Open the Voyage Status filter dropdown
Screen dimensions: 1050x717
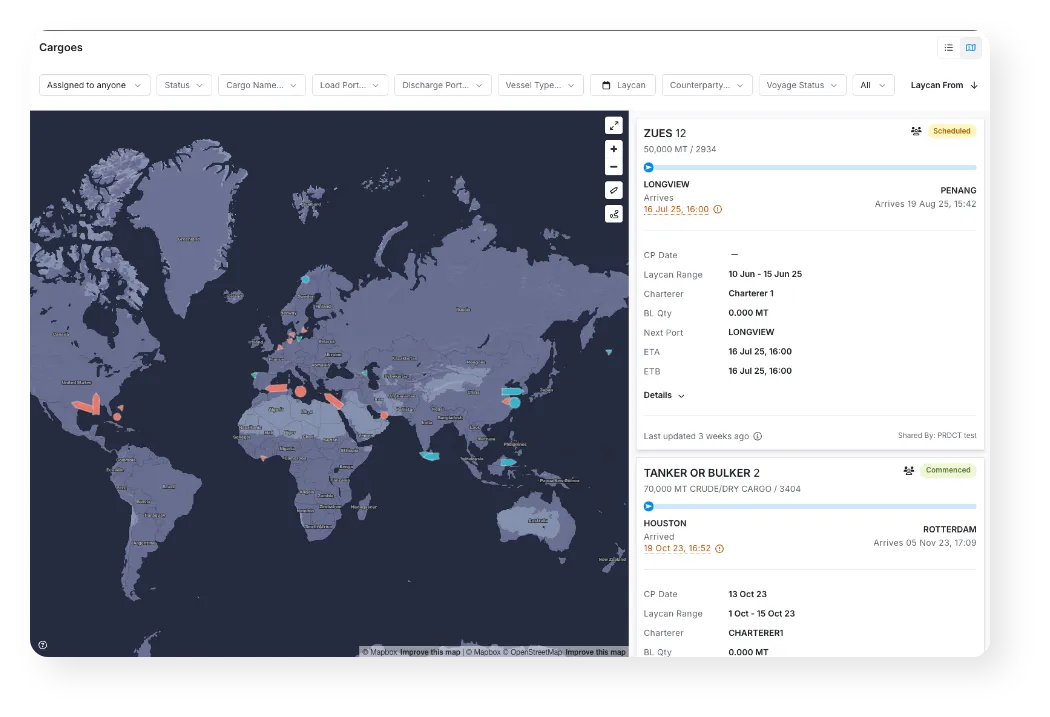tap(802, 85)
